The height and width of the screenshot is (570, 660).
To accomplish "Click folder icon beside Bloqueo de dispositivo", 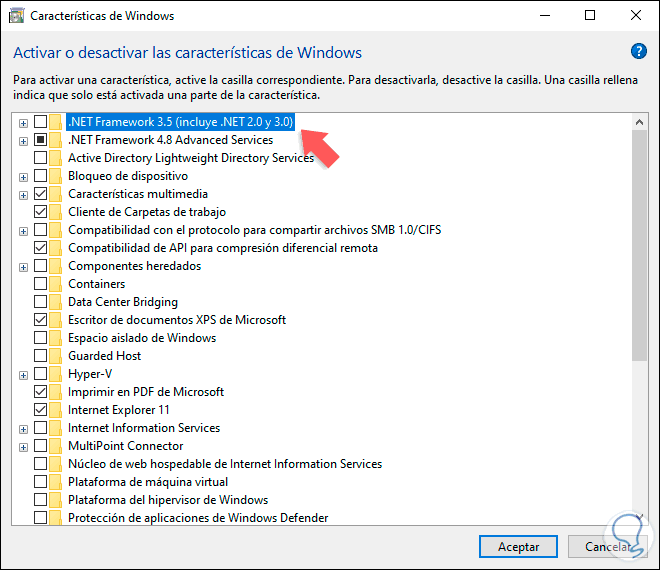I will click(55, 176).
